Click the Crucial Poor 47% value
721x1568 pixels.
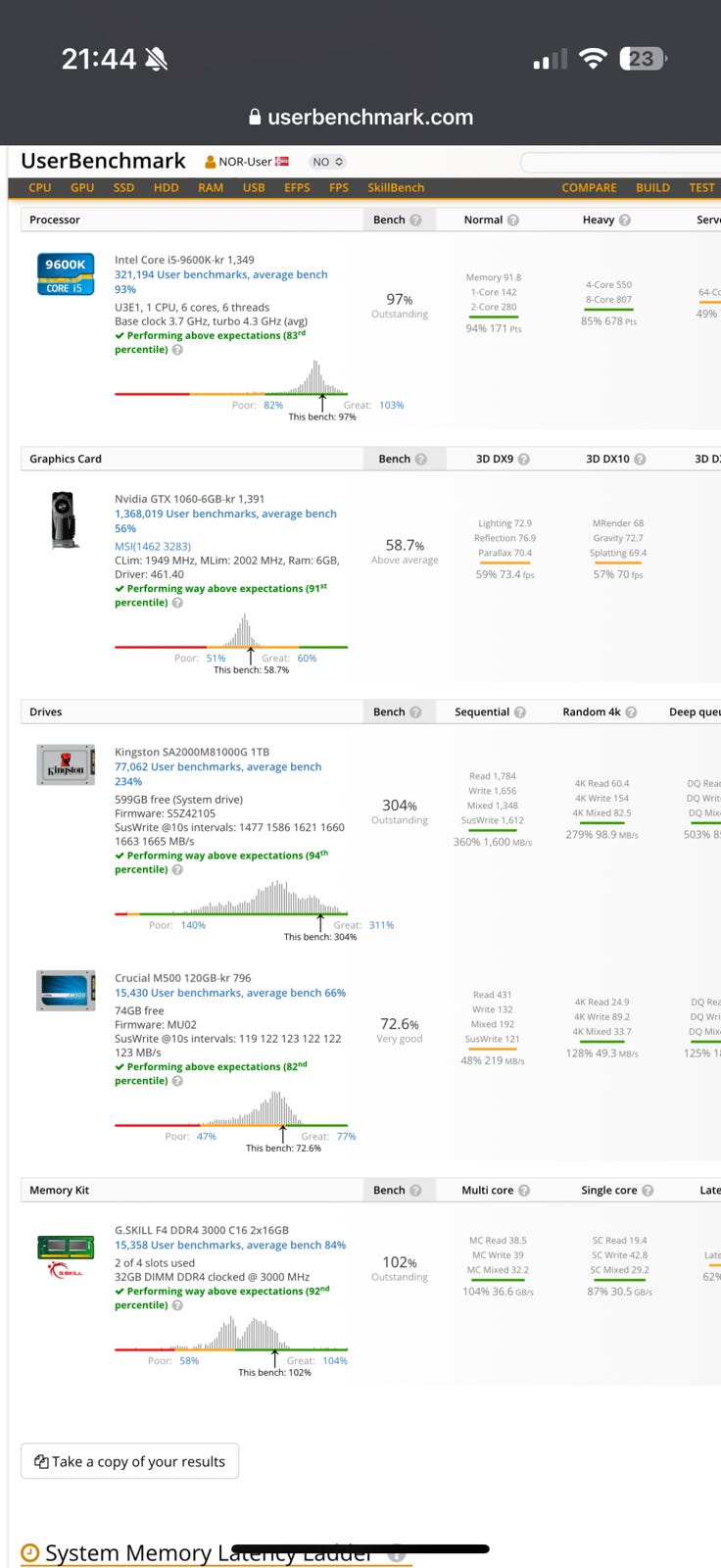[x=207, y=1137]
